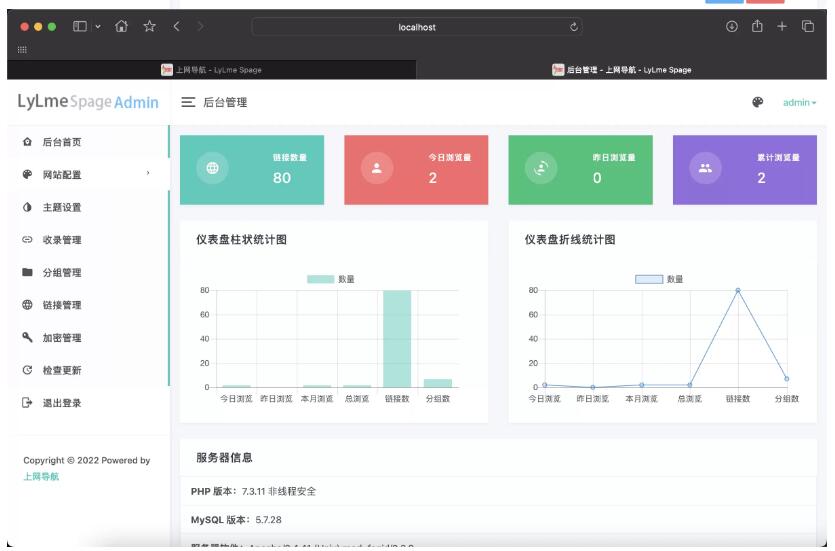
Task: Open the sidebar options dropdown chevron
Action: 98,26
